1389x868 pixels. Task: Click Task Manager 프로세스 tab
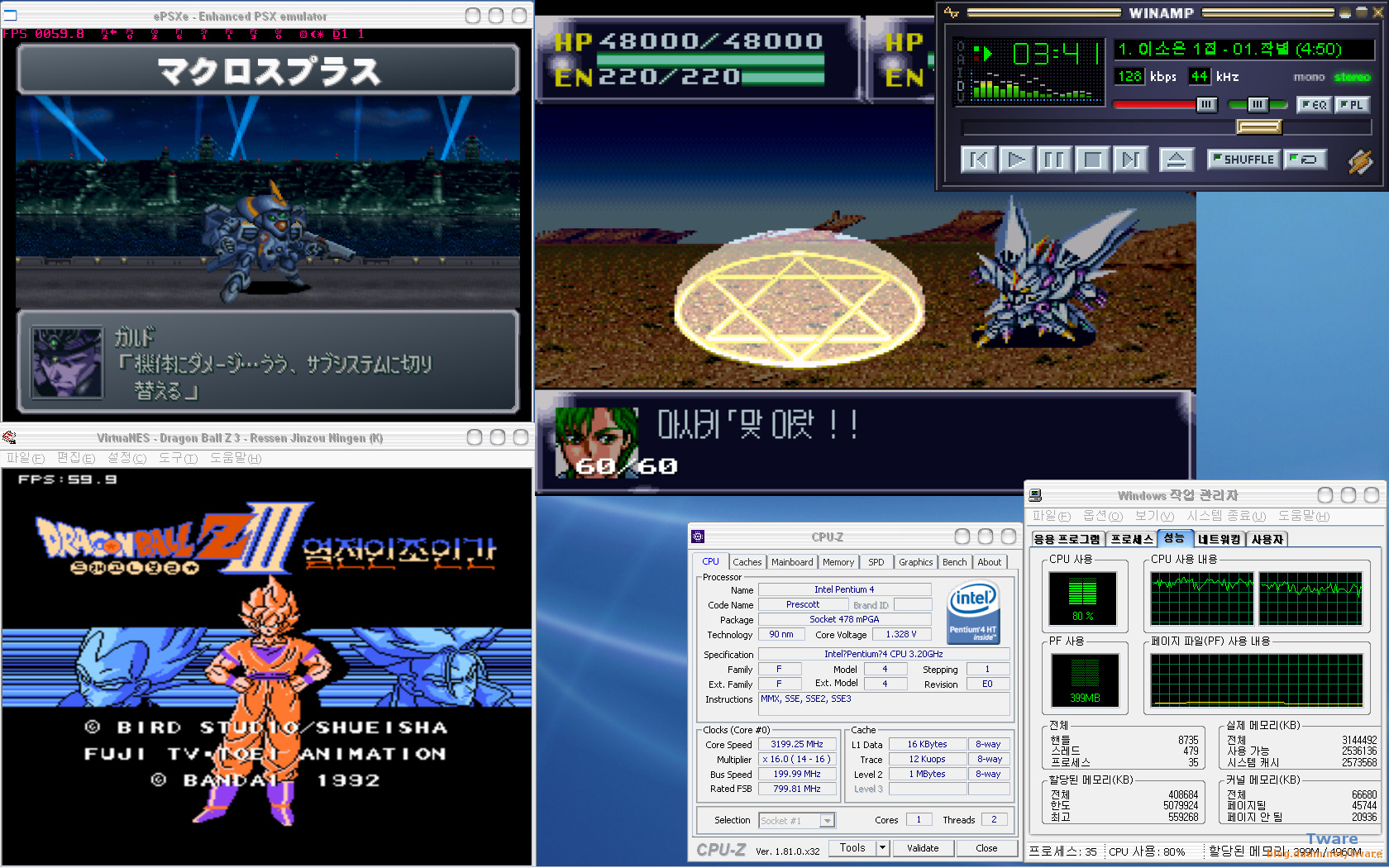(x=1132, y=539)
